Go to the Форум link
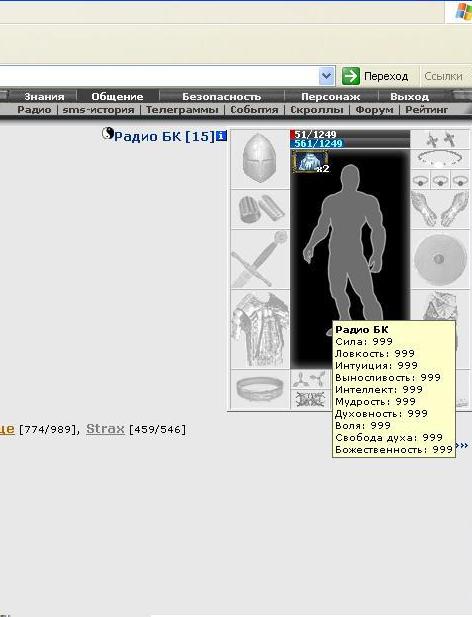 pyautogui.click(x=374, y=110)
